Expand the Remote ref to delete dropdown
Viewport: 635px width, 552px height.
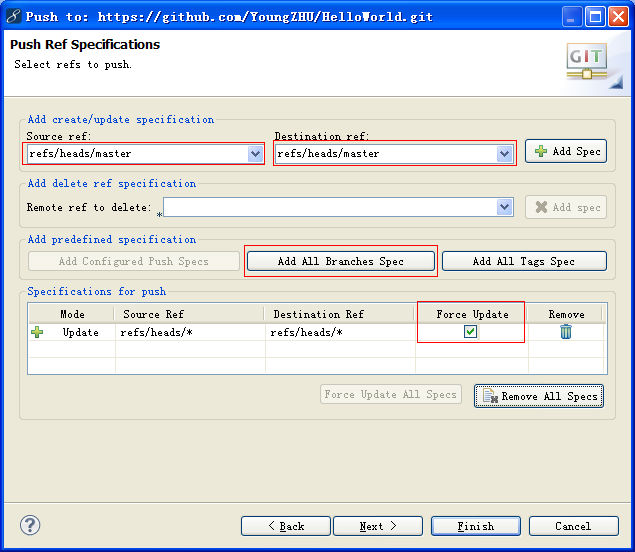pos(504,207)
